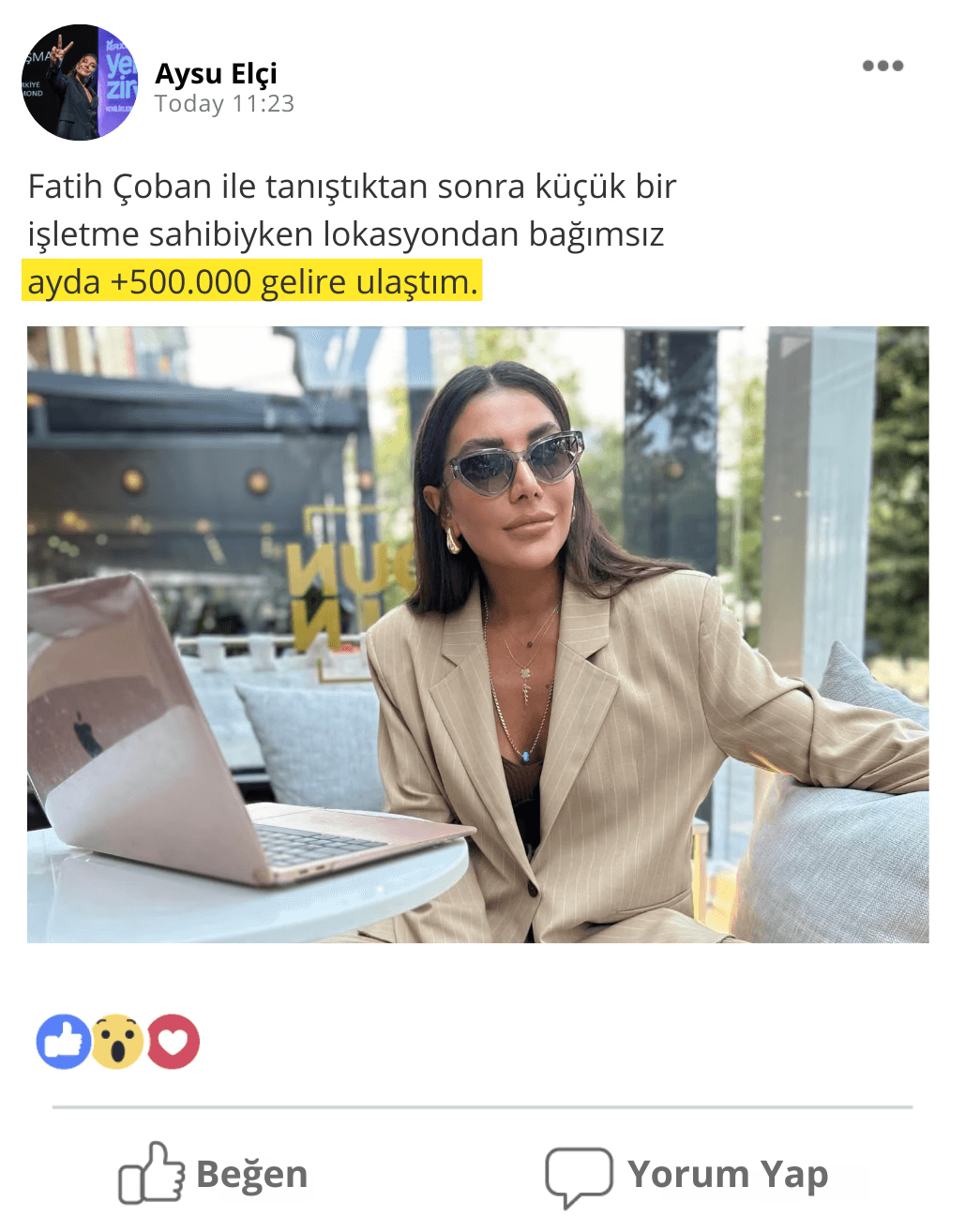Screen dimensions: 965x1232
Task: Open the Aysu Elçi profile name link
Action: point(216,73)
